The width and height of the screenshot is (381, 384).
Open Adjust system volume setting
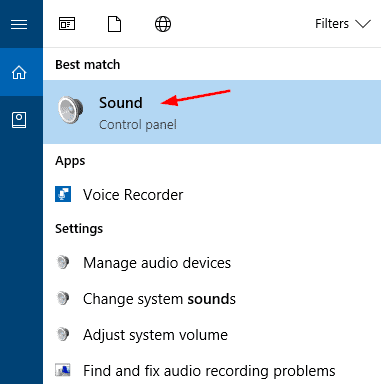tap(155, 335)
